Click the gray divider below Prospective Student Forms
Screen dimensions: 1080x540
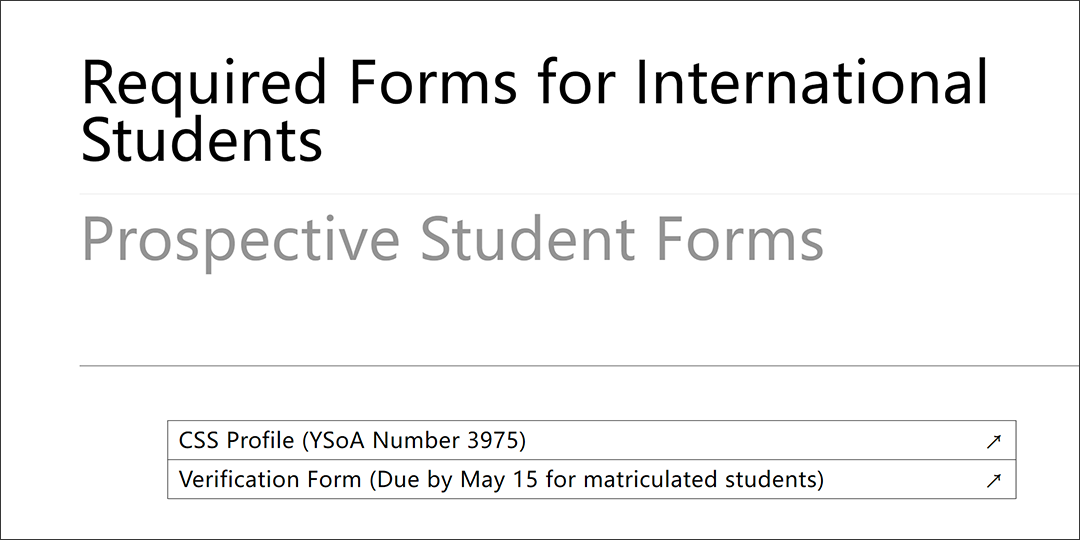pyautogui.click(x=579, y=366)
